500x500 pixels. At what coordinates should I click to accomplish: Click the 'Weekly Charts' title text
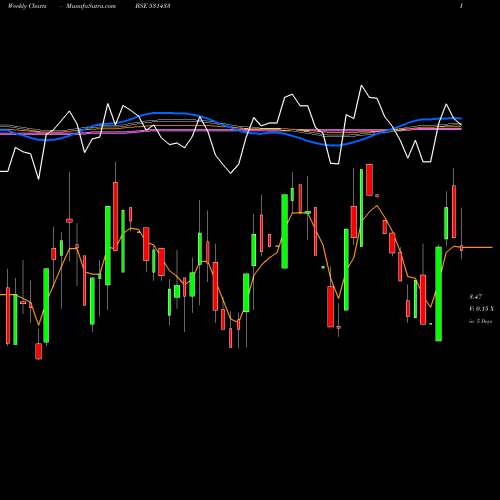(x=27, y=6)
